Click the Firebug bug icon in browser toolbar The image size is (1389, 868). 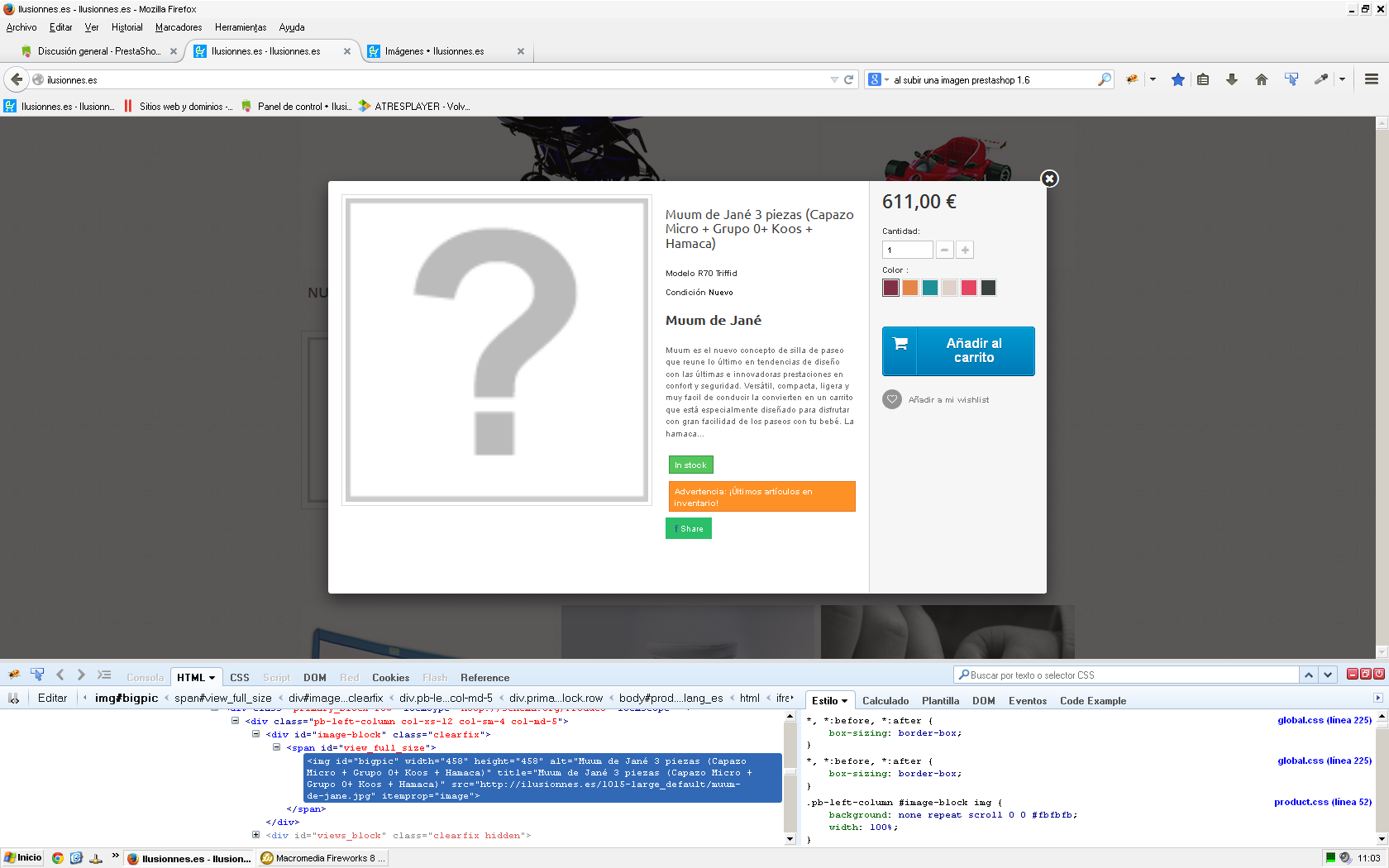click(x=1132, y=79)
